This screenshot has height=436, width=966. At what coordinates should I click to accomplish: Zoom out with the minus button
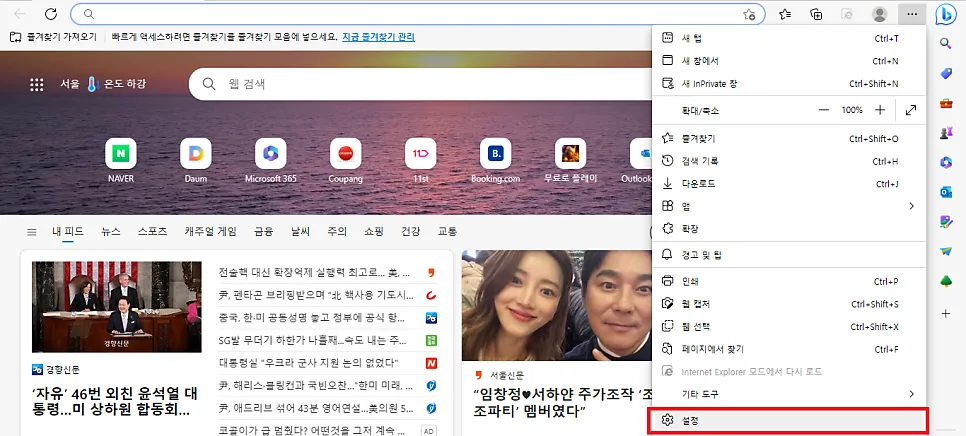pos(824,110)
